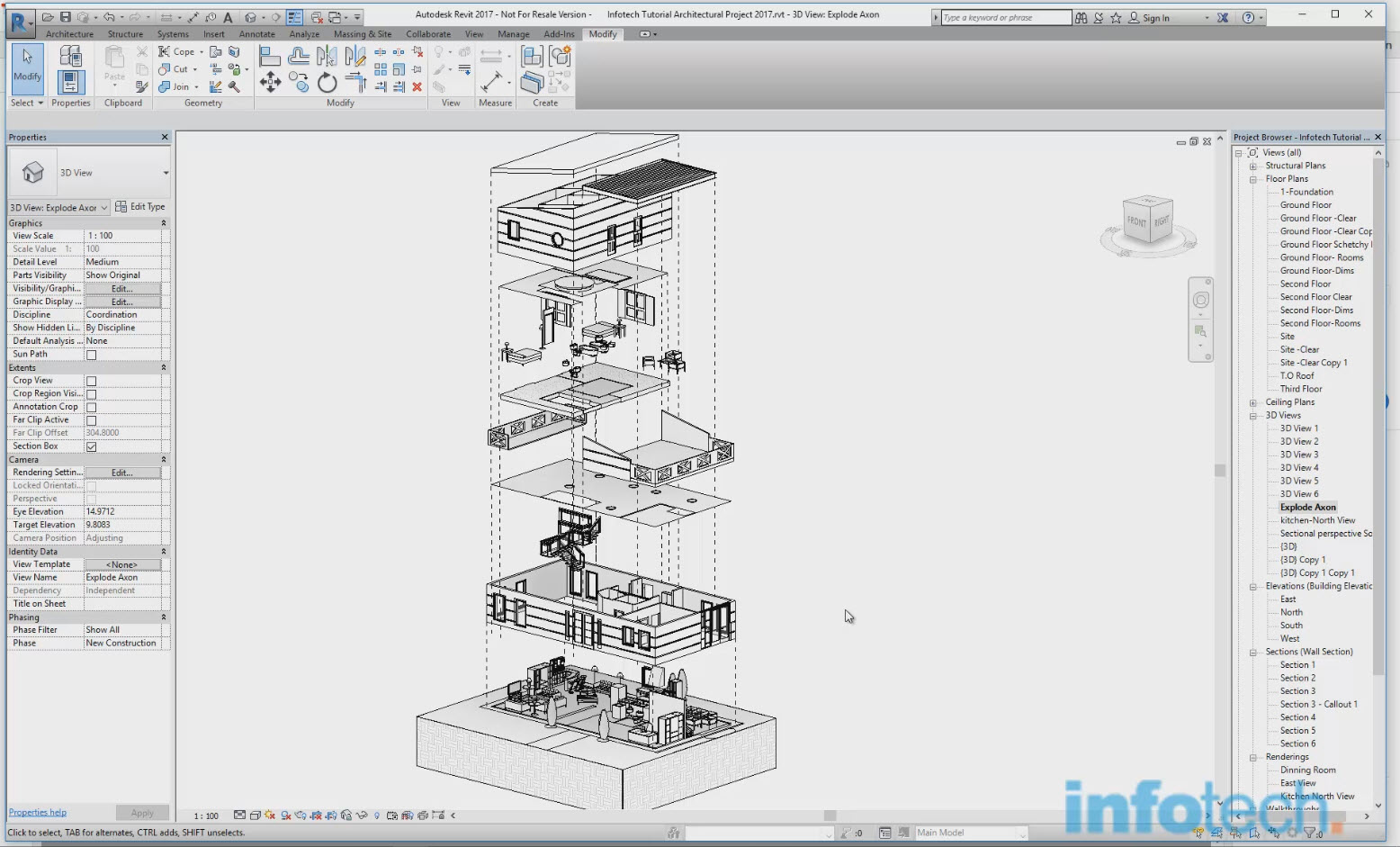Open the Architecture ribbon tab

[69, 34]
